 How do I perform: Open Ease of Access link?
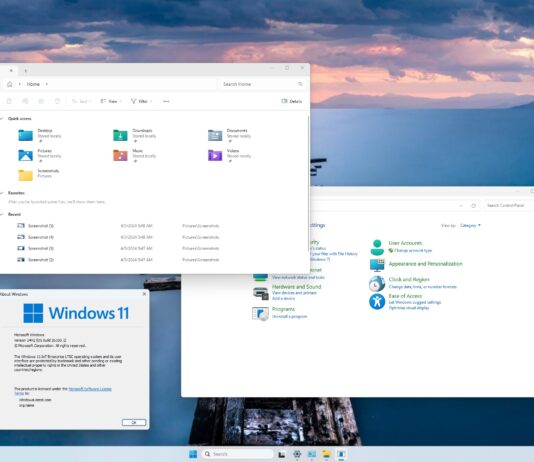[405, 296]
